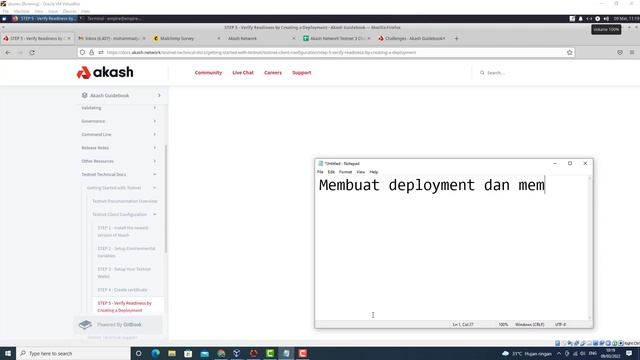
Task: Open the Edit menu in Notepad
Action: (x=331, y=172)
